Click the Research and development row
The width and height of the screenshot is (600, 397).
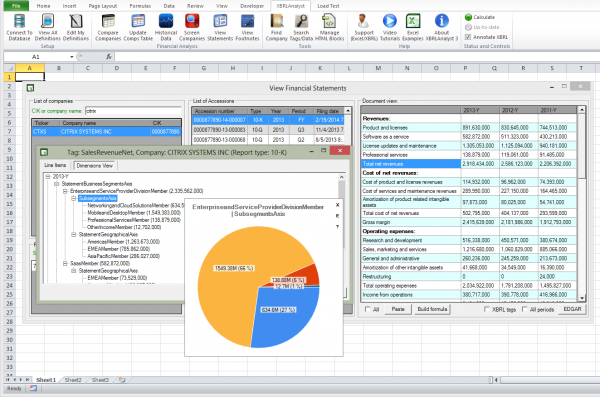point(468,240)
